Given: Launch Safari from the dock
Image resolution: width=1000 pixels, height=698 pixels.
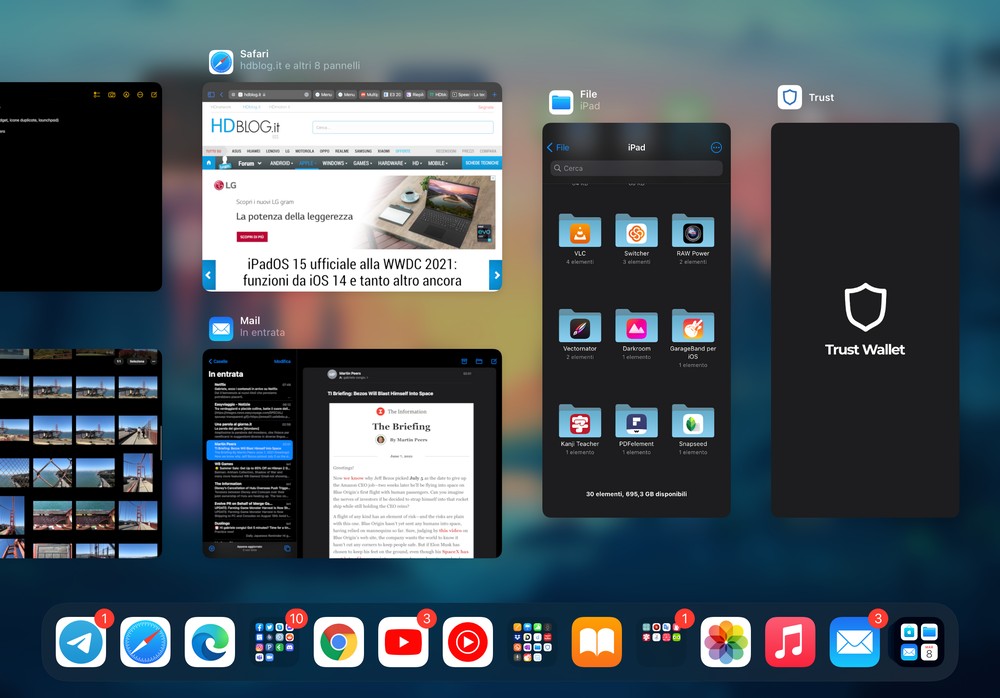Looking at the screenshot, I should [x=145, y=642].
